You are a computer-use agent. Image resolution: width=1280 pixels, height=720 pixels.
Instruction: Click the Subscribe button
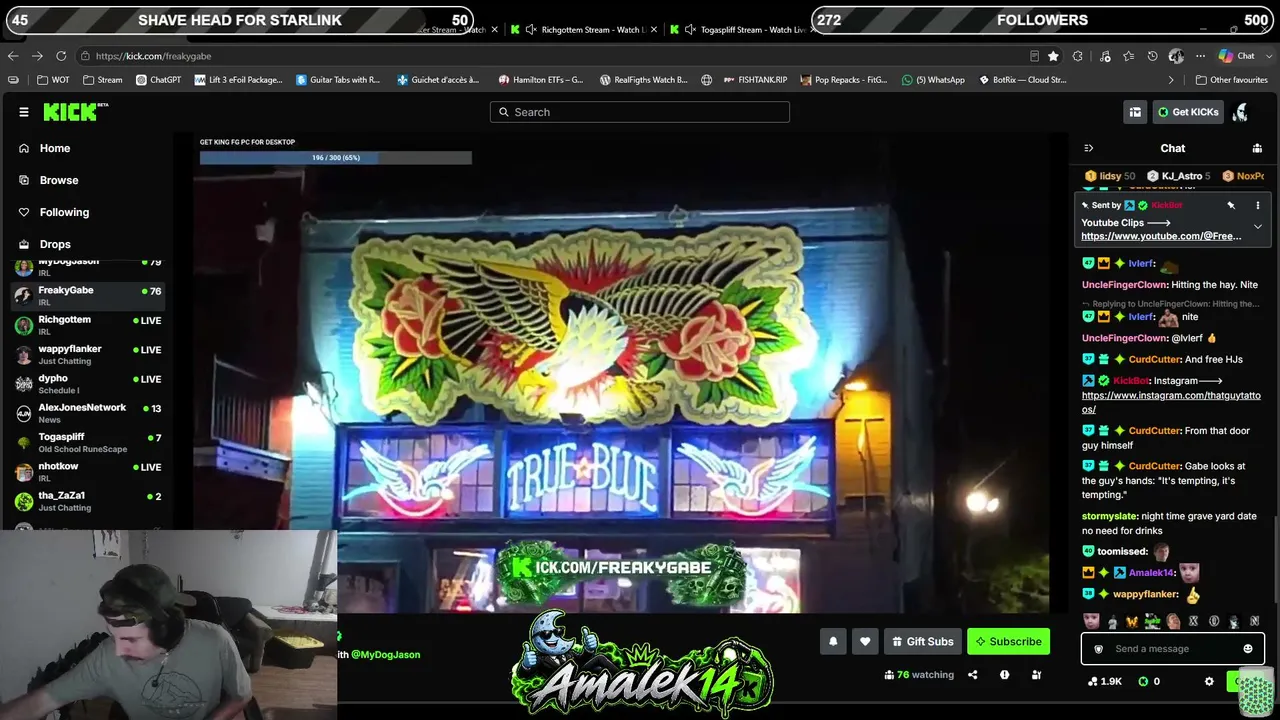pos(1008,642)
